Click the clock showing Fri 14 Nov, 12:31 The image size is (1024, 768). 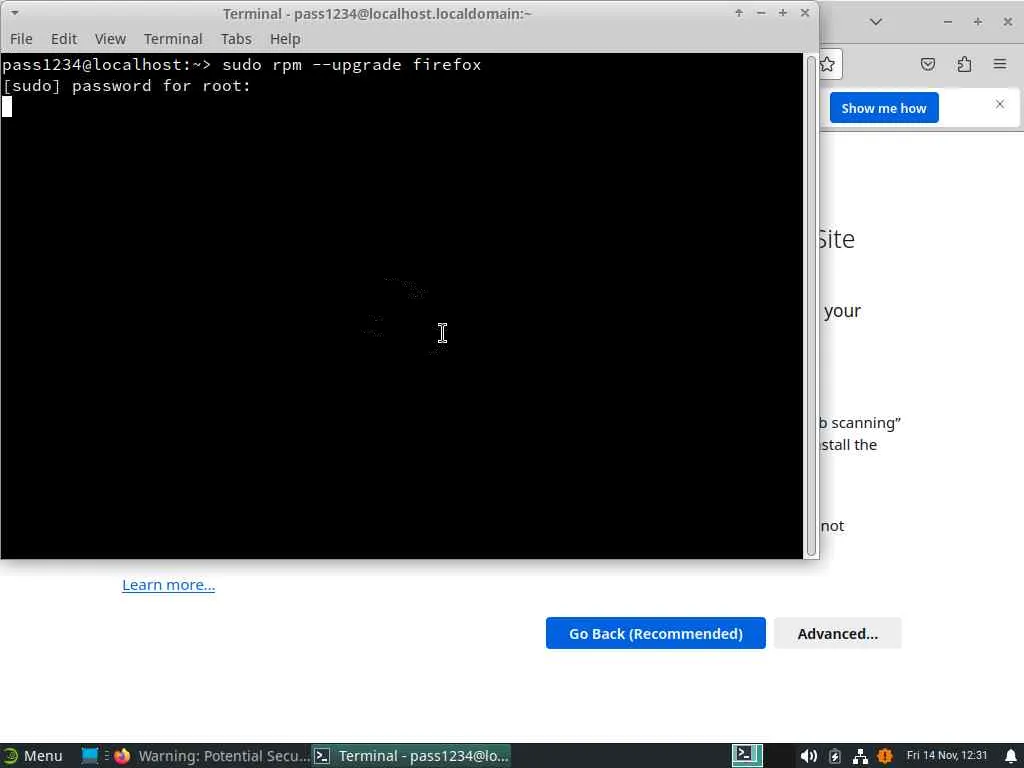(x=947, y=756)
